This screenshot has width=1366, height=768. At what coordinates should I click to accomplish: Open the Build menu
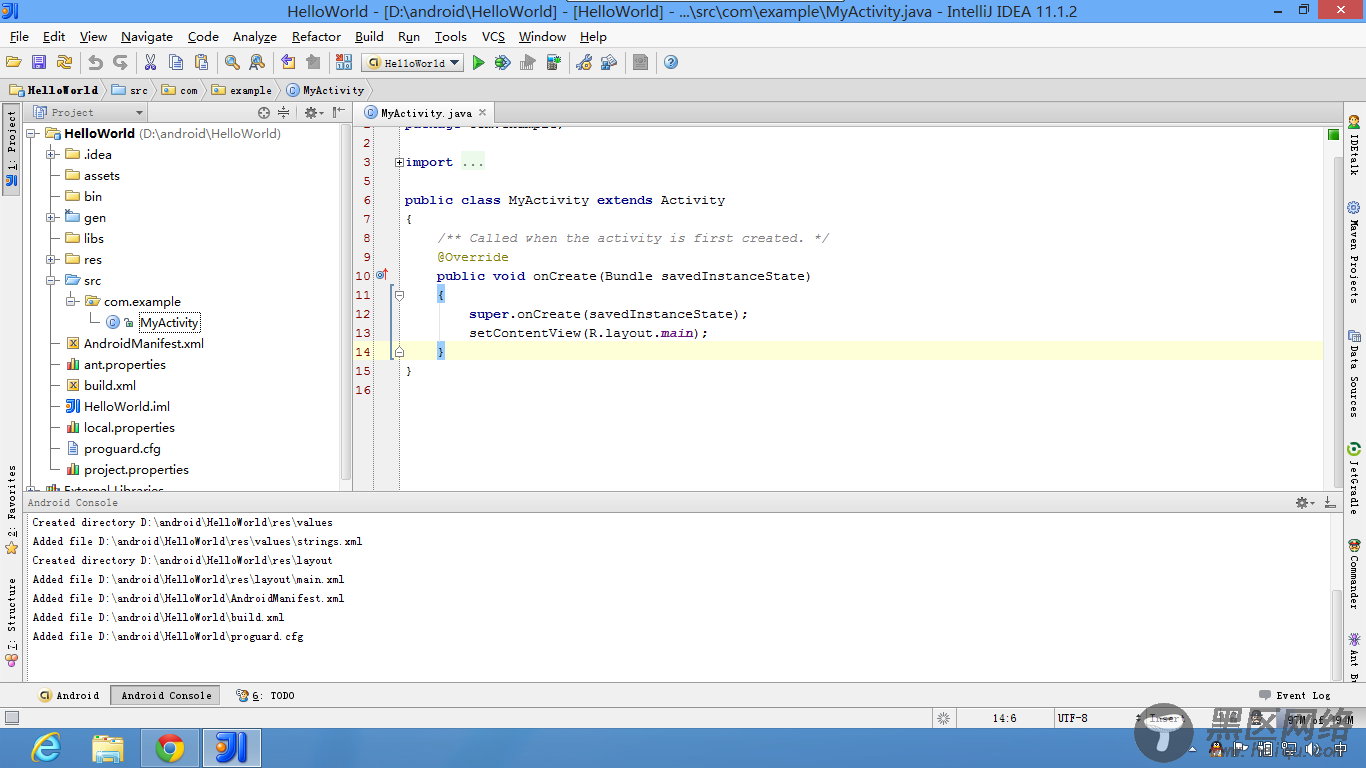369,36
